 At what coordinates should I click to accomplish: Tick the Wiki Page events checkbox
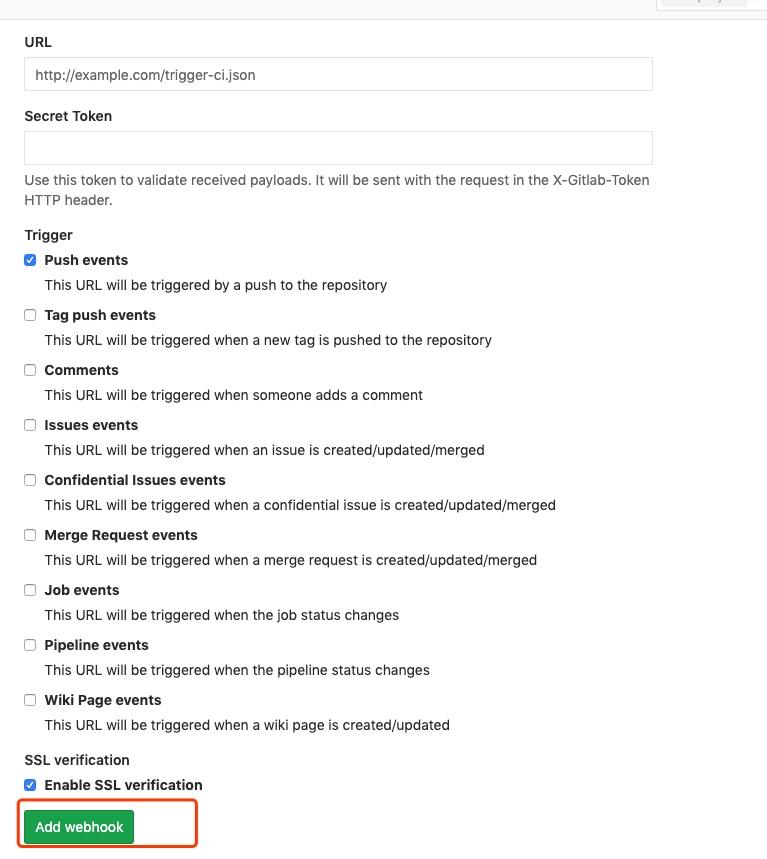(30, 700)
